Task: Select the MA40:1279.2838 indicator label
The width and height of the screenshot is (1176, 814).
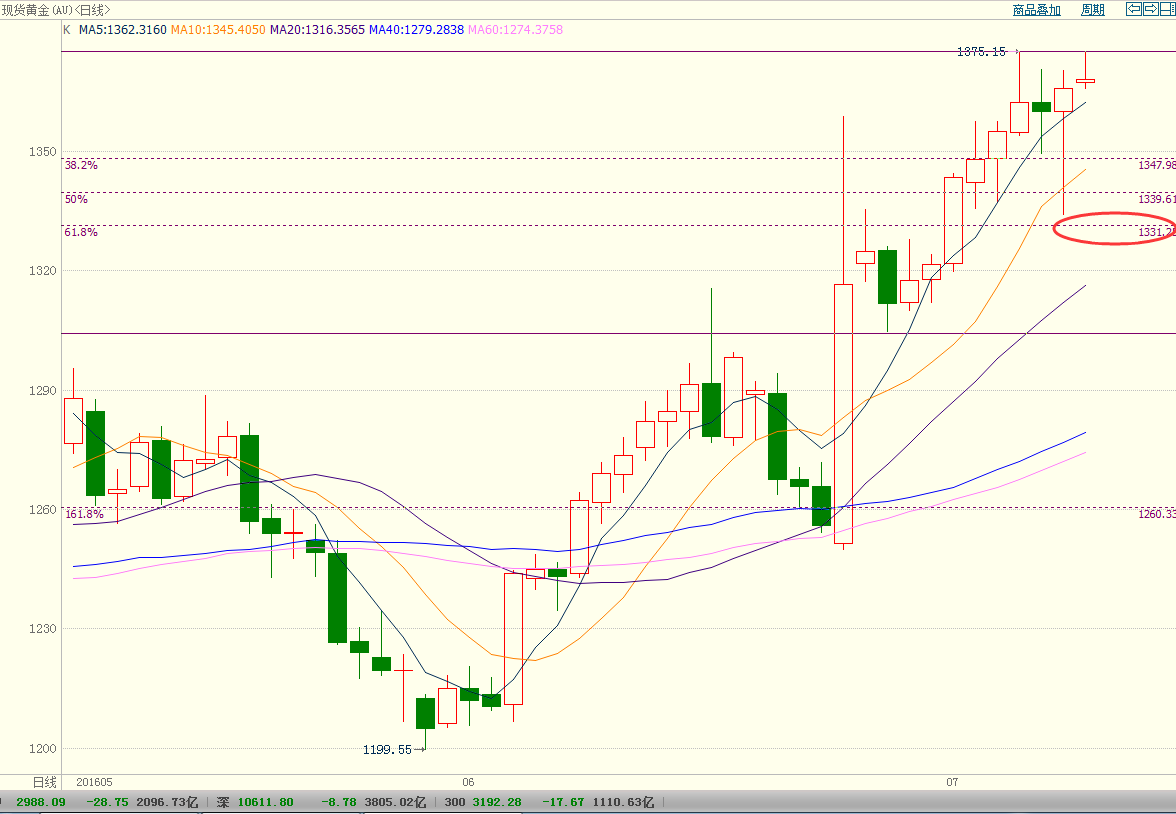Action: coord(416,30)
